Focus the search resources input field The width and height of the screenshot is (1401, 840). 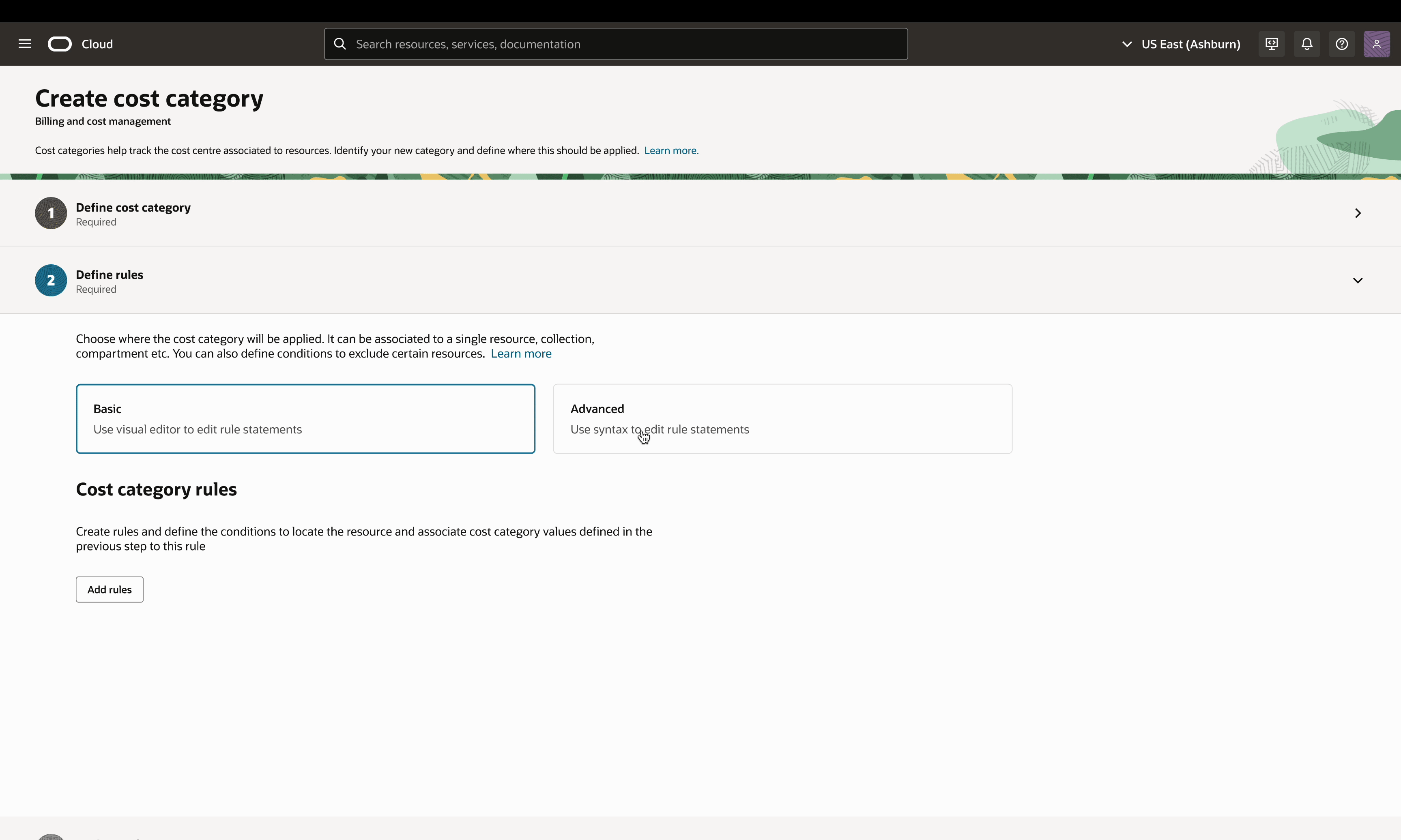pyautogui.click(x=616, y=44)
